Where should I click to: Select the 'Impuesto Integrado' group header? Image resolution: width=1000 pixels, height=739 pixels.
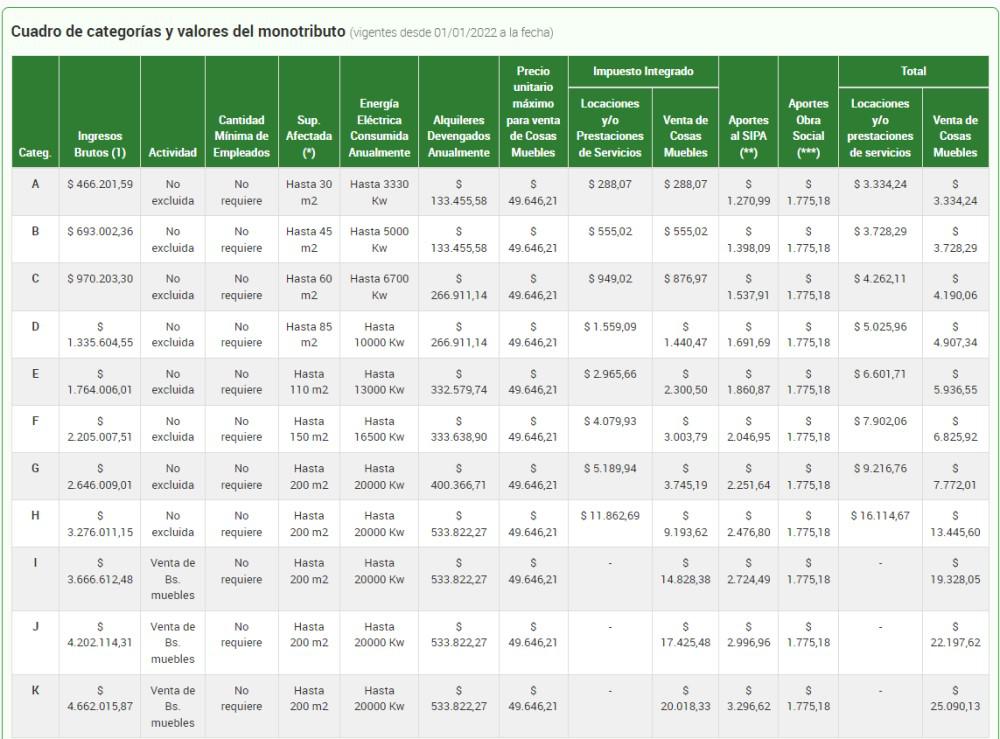point(642,71)
